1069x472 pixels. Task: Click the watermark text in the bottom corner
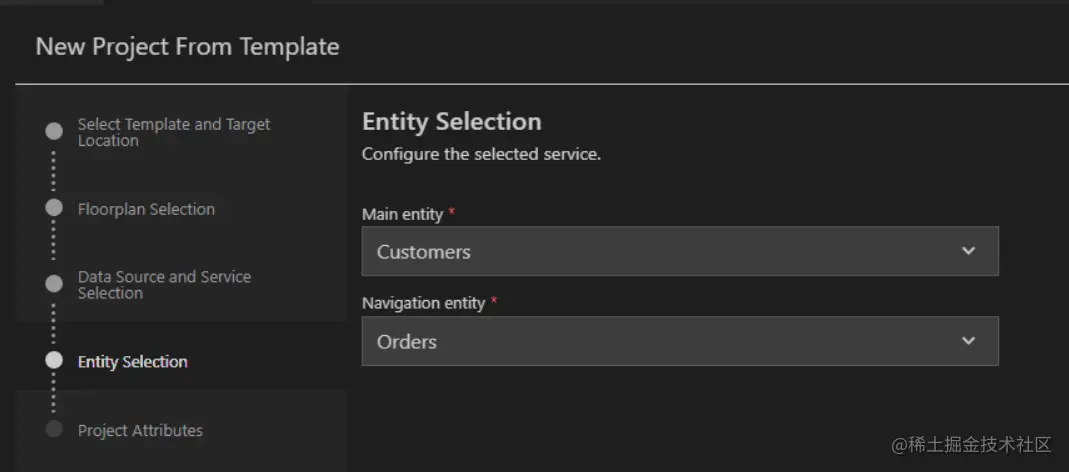tap(972, 444)
